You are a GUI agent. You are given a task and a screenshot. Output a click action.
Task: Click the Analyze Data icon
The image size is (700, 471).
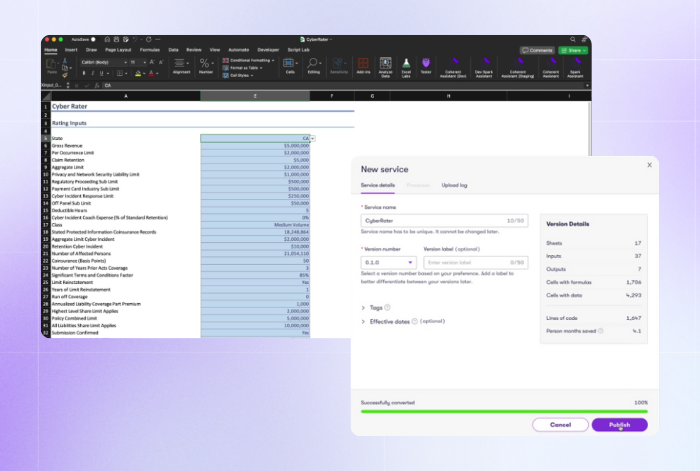click(385, 67)
